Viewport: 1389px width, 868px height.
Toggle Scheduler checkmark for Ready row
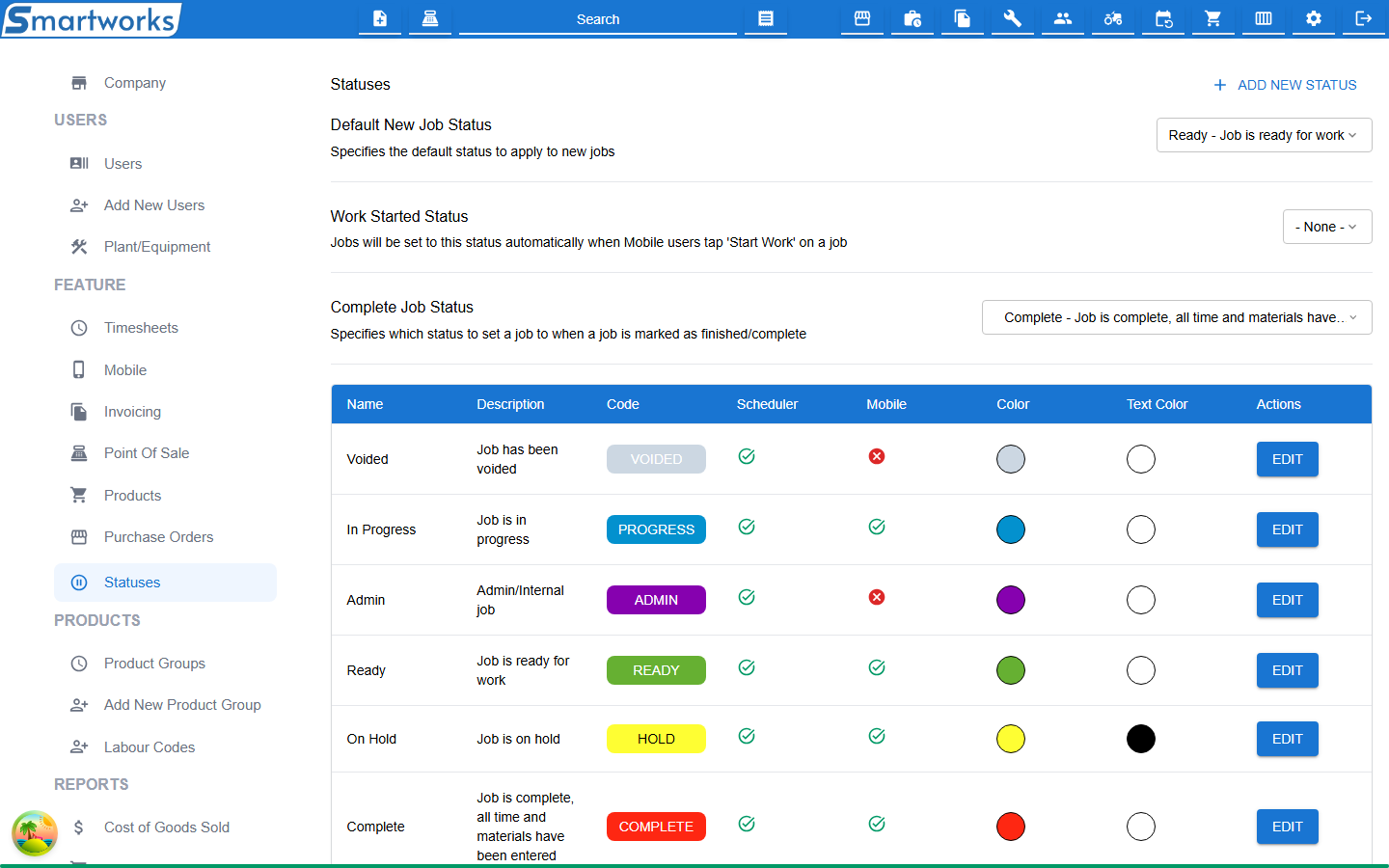pos(747,667)
